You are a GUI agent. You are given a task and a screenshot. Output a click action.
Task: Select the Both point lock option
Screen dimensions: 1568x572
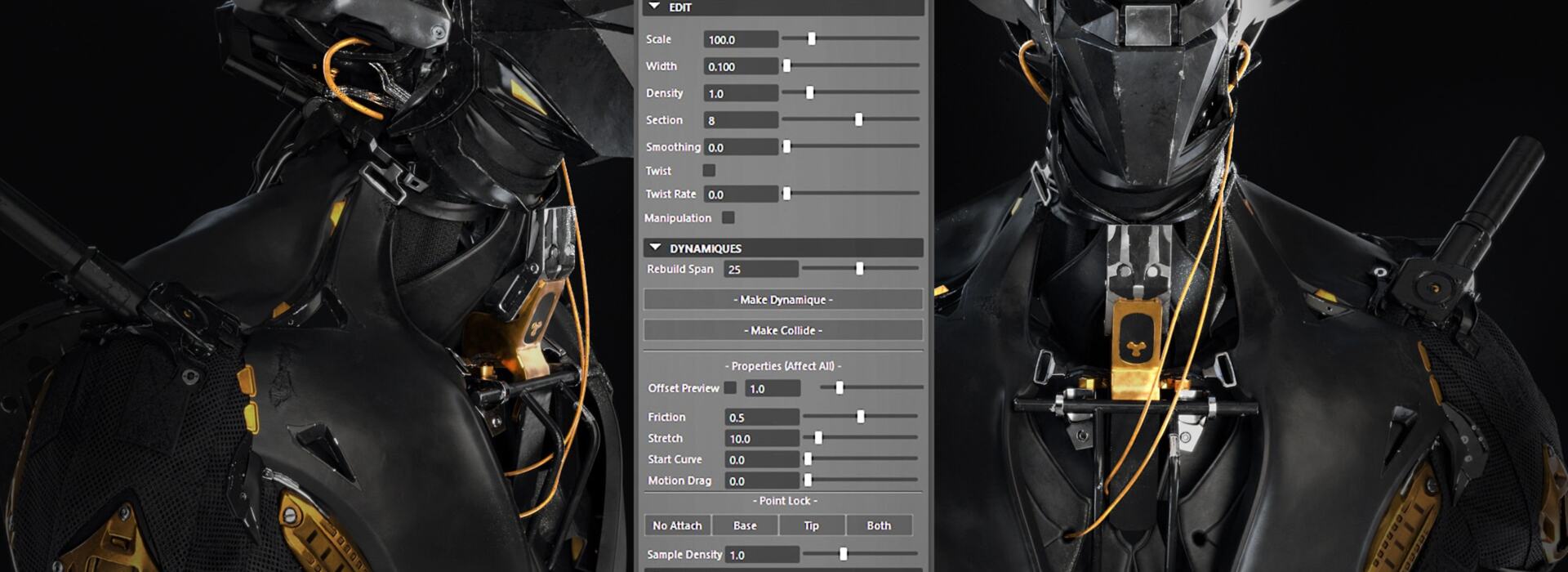click(x=879, y=525)
